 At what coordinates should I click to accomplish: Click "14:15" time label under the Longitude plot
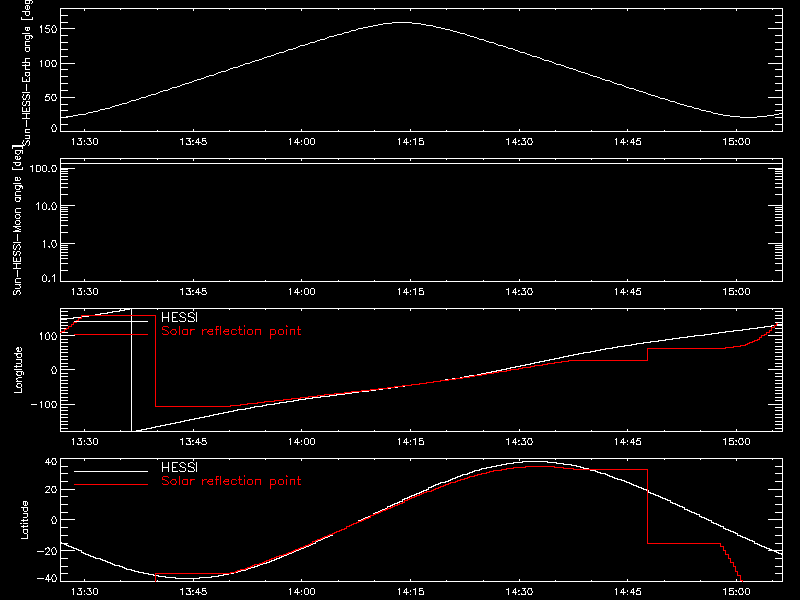410,441
